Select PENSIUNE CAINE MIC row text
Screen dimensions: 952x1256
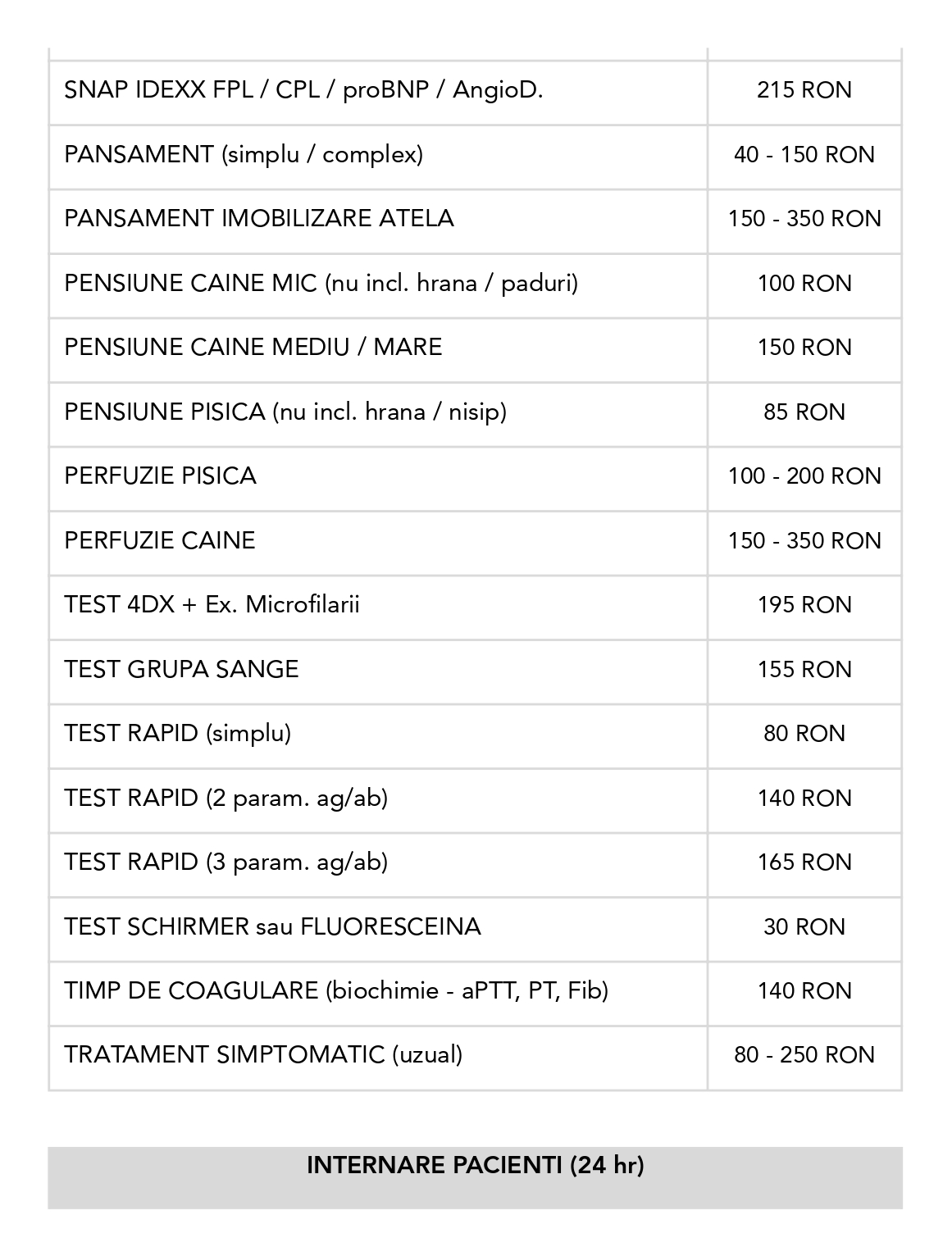coord(321,284)
